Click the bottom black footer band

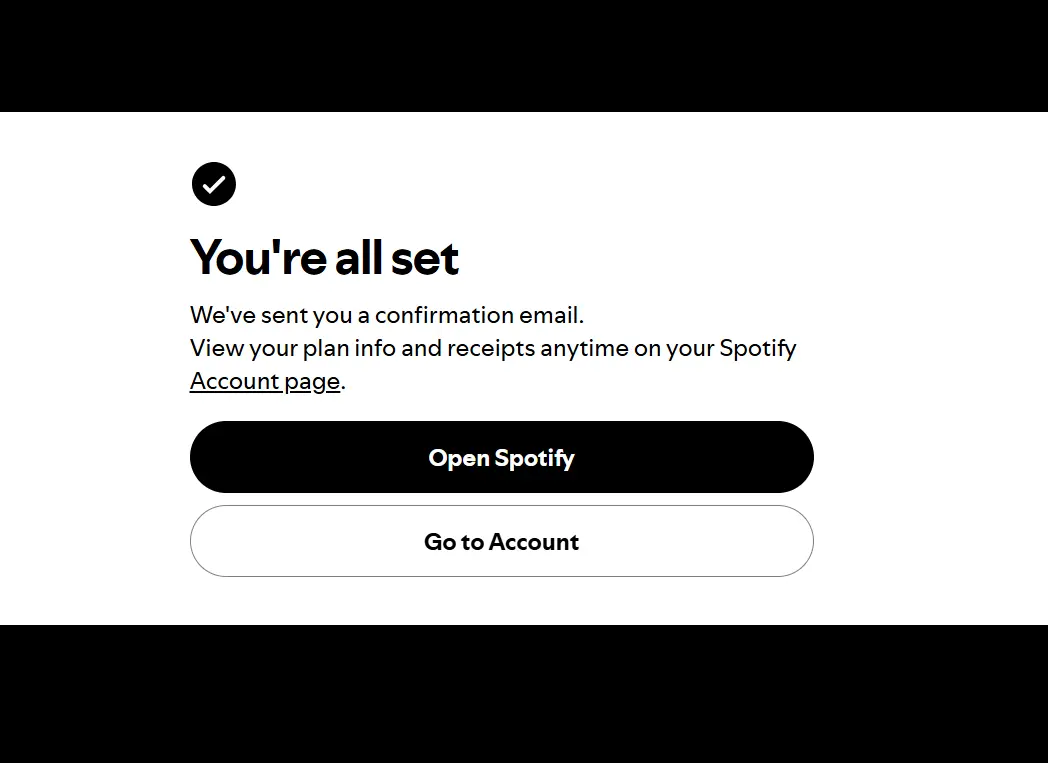[524, 694]
